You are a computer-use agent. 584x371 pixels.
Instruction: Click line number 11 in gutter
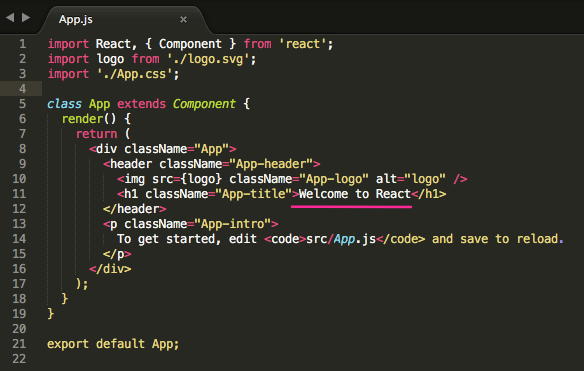pyautogui.click(x=19, y=194)
